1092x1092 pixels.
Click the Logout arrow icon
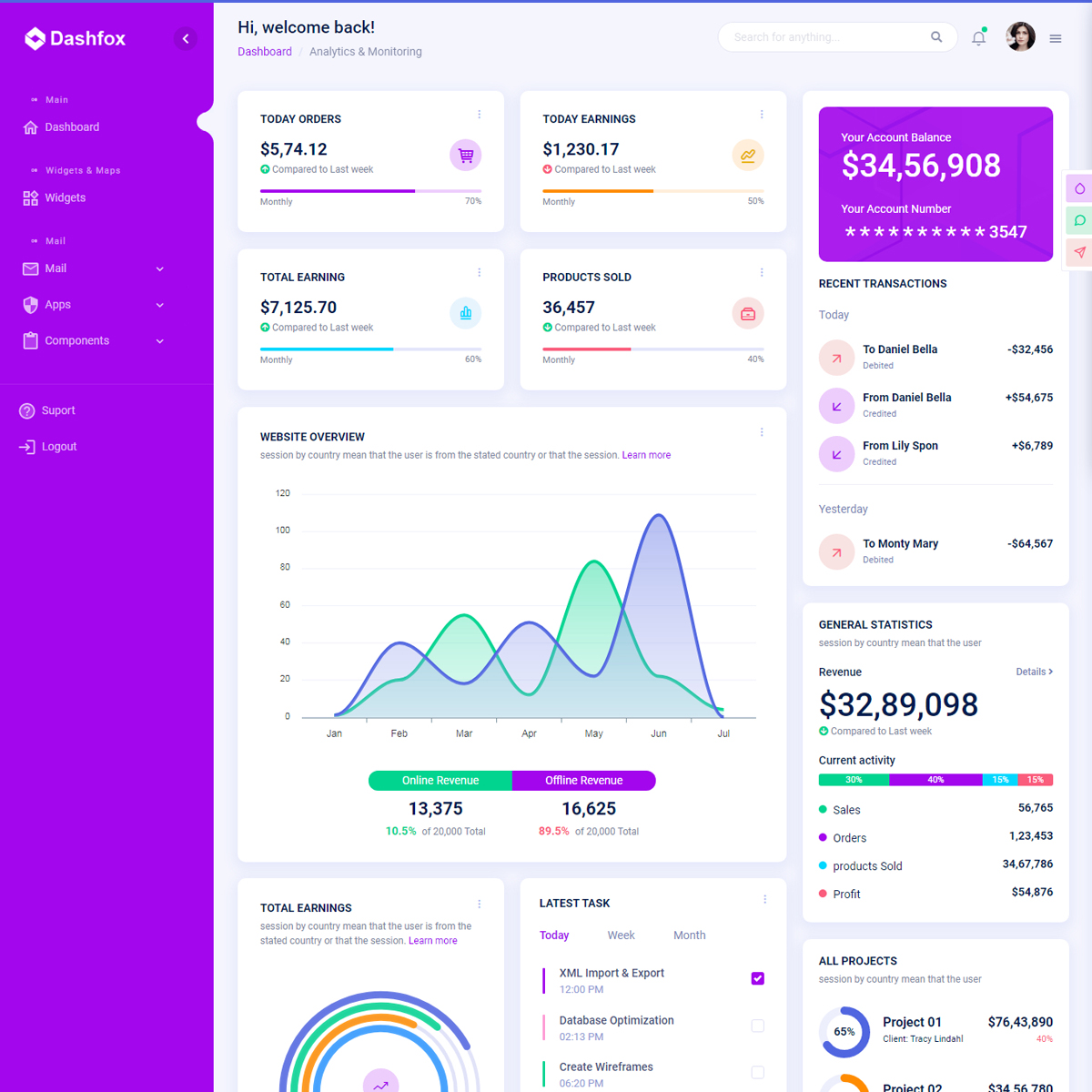[27, 447]
